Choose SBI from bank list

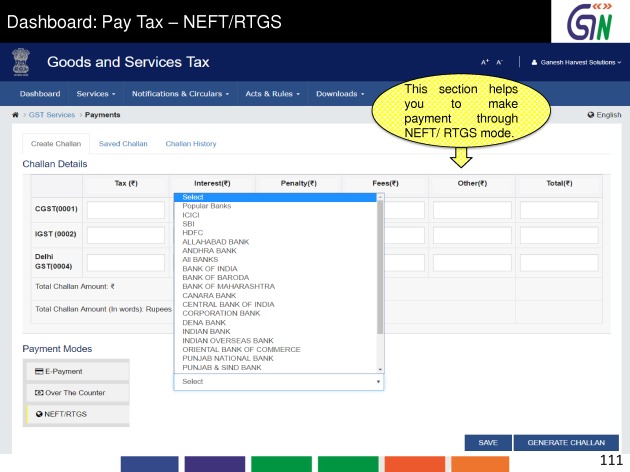click(276, 224)
